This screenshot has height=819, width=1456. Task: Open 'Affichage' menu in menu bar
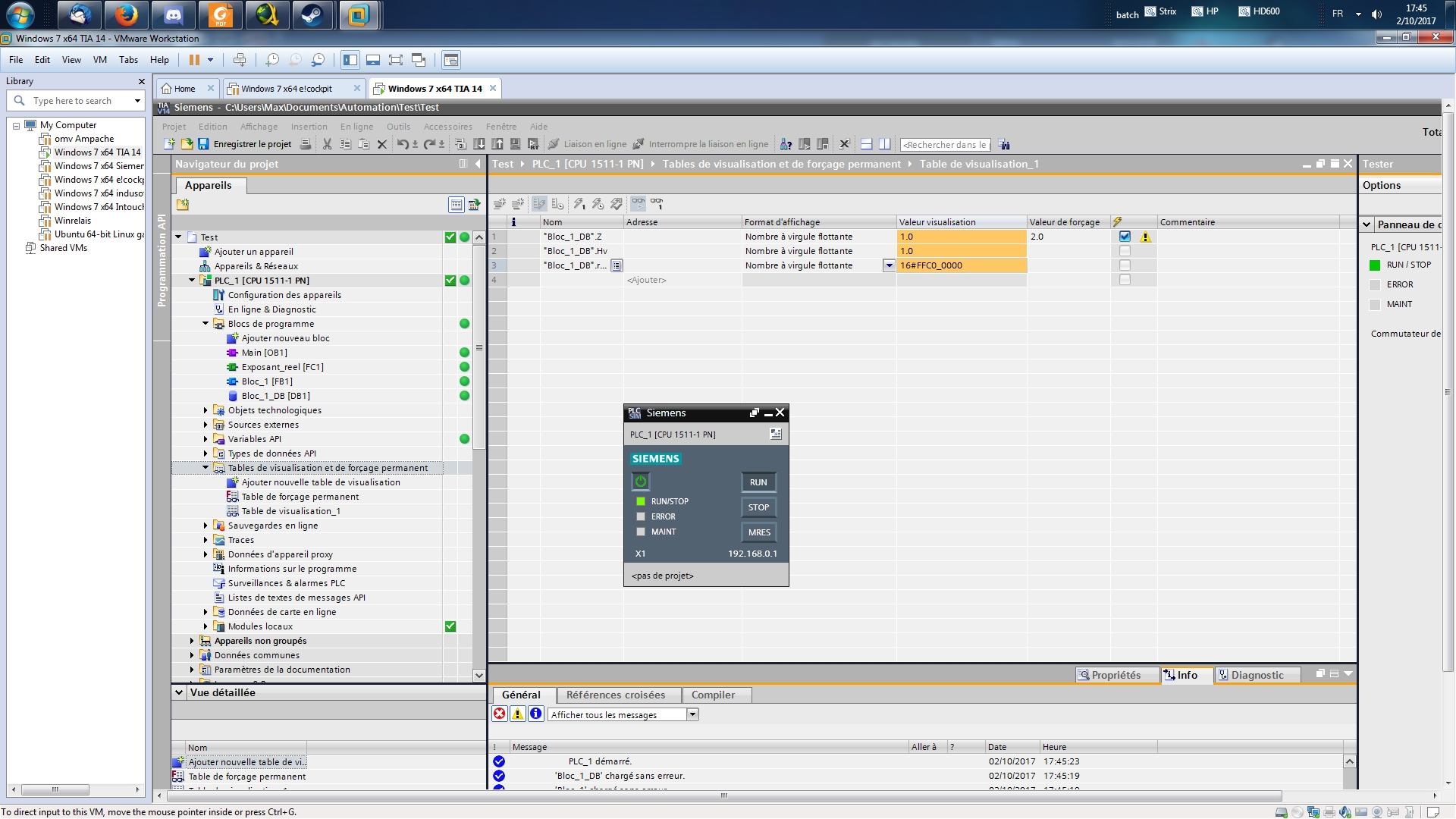click(x=258, y=126)
